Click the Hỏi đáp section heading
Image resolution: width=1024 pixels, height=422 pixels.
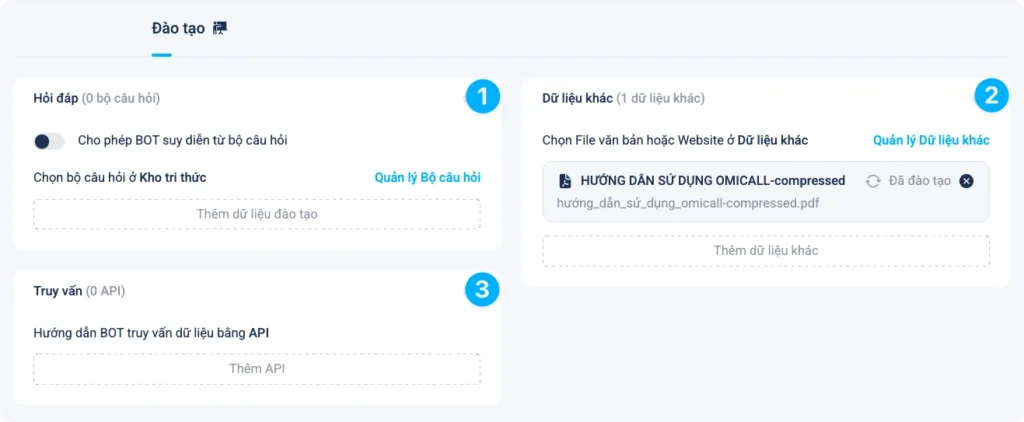tap(56, 98)
